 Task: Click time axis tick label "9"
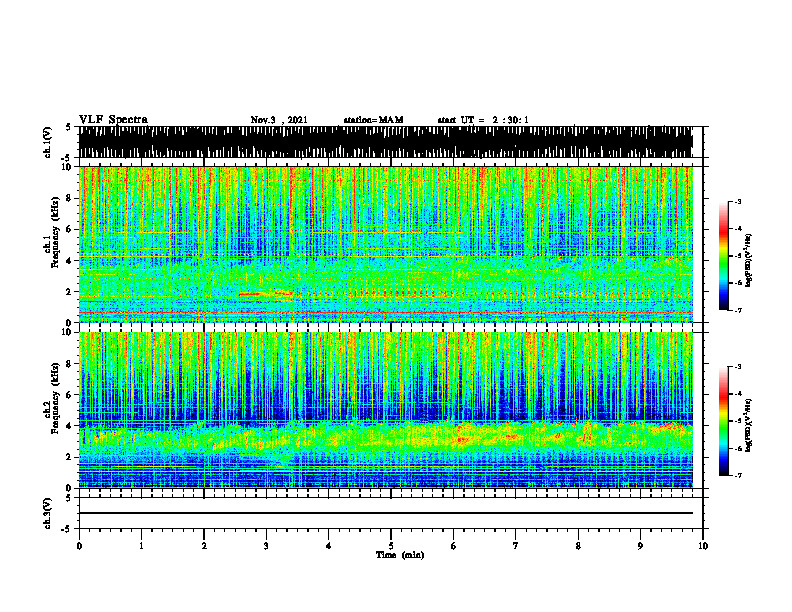point(640,546)
